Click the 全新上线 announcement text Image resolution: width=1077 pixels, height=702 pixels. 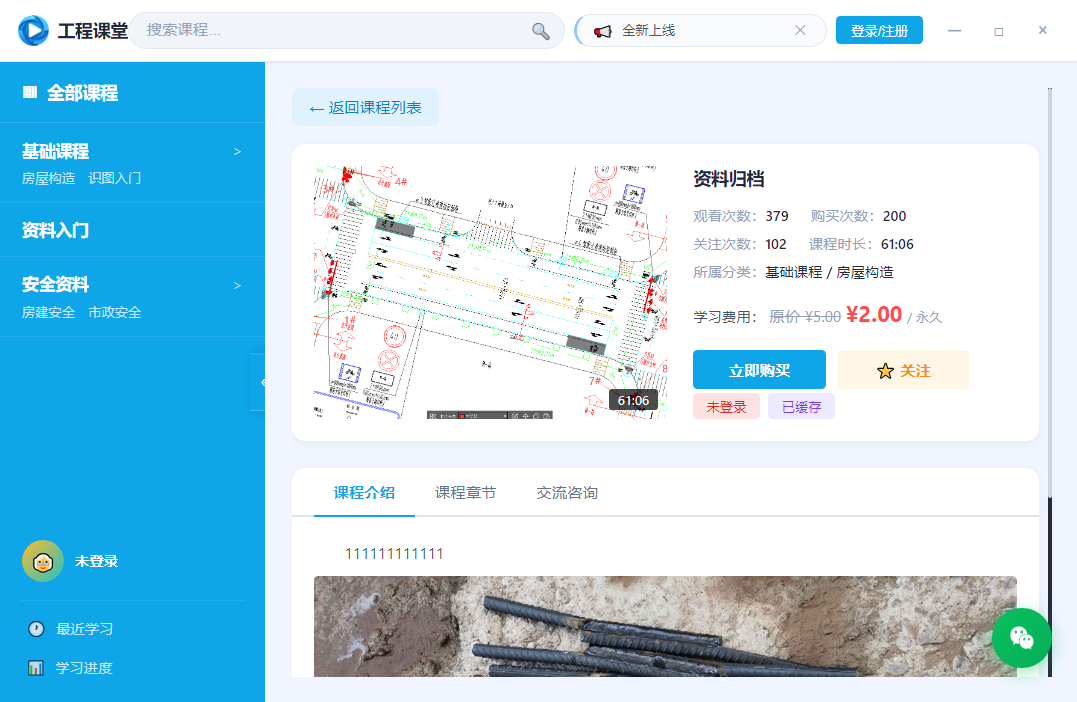(648, 30)
